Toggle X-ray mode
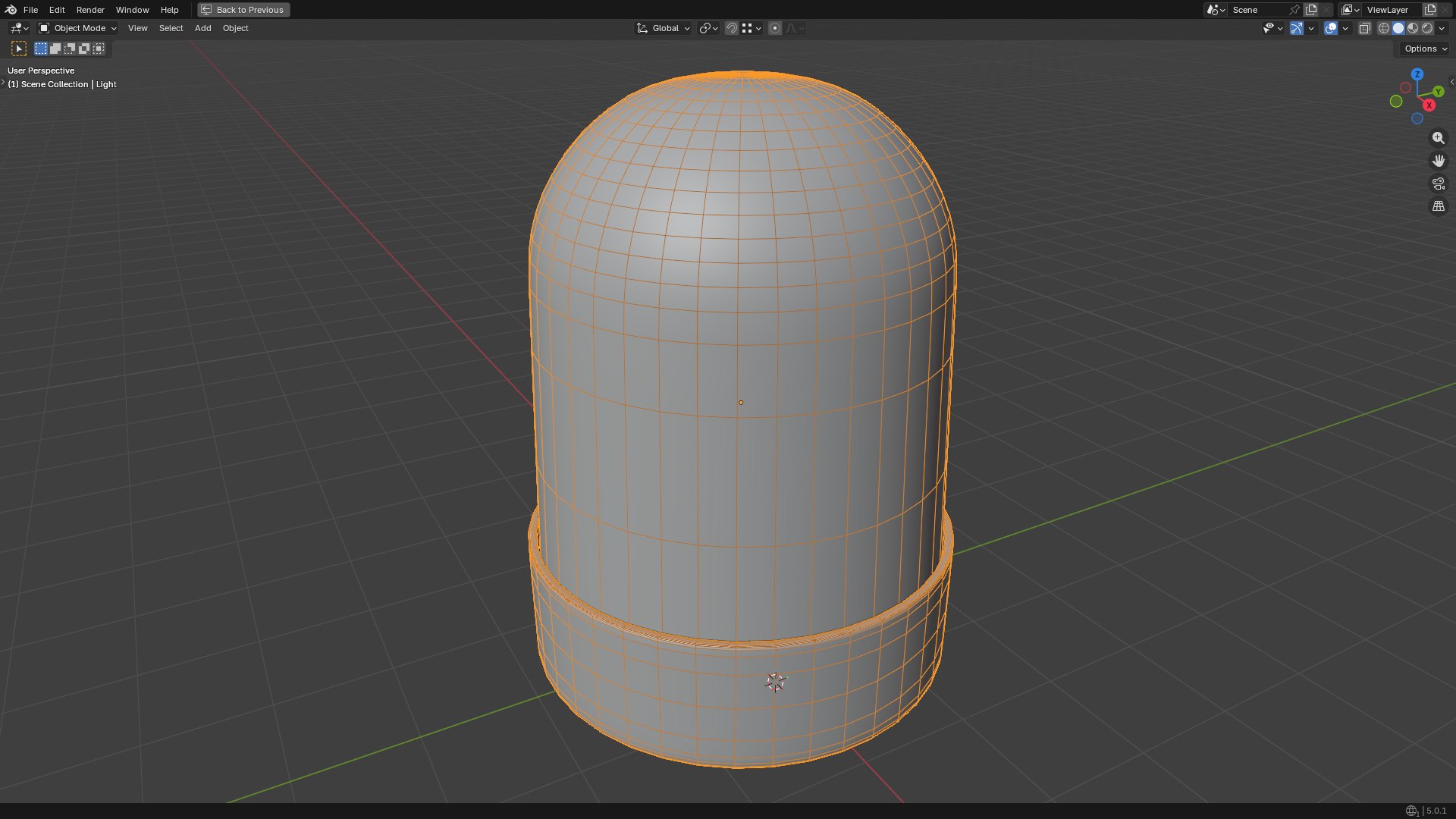The height and width of the screenshot is (819, 1456). click(1364, 28)
